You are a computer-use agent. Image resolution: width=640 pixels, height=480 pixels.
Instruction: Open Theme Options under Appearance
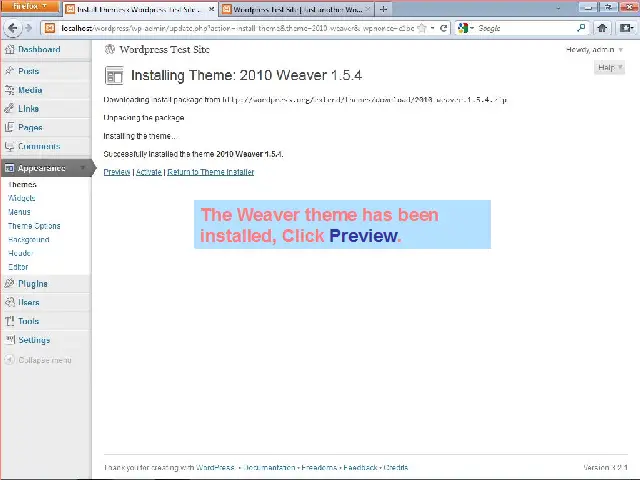pyautogui.click(x=34, y=226)
